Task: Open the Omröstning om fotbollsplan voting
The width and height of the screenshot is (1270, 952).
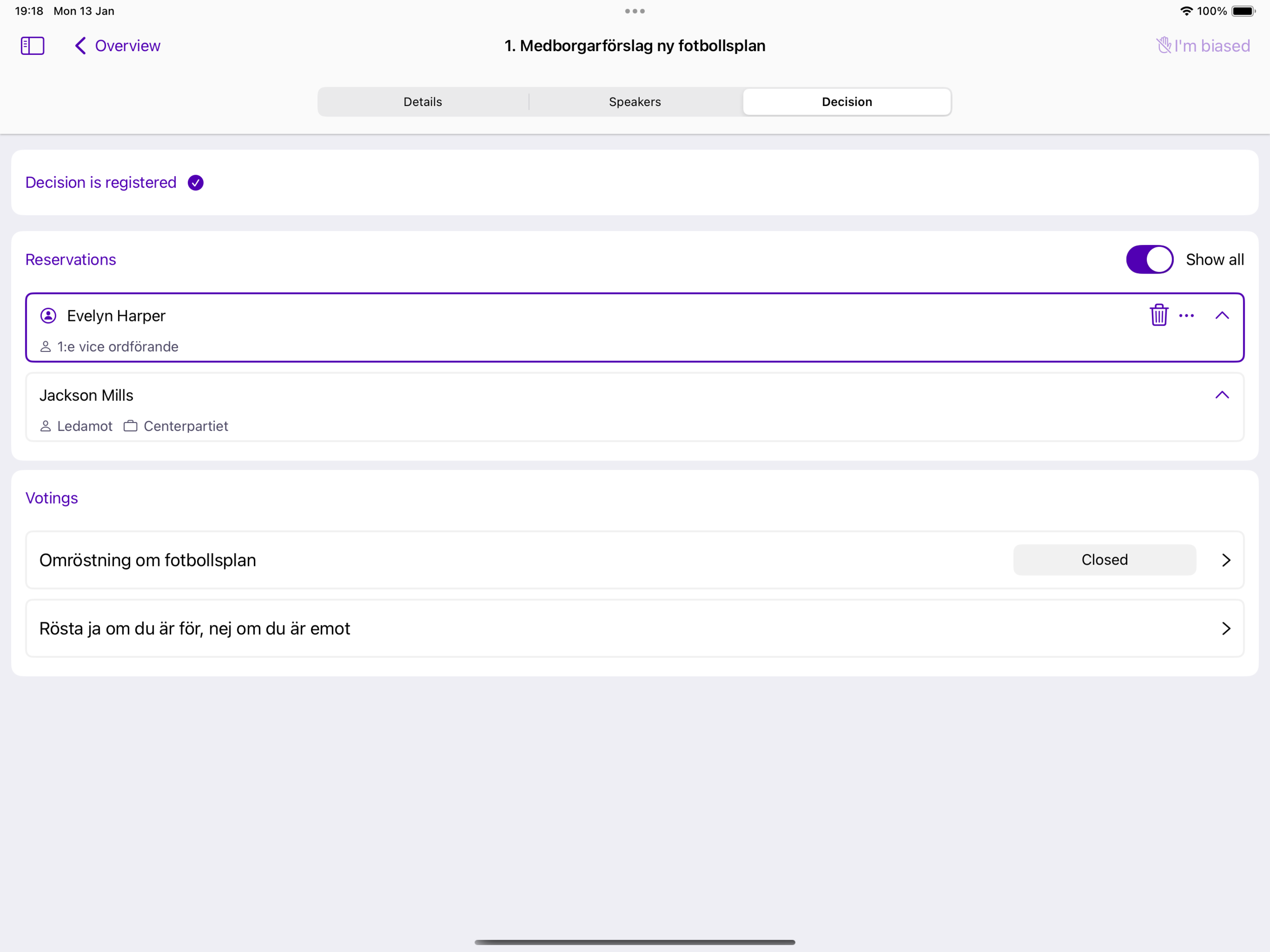Action: [635, 560]
